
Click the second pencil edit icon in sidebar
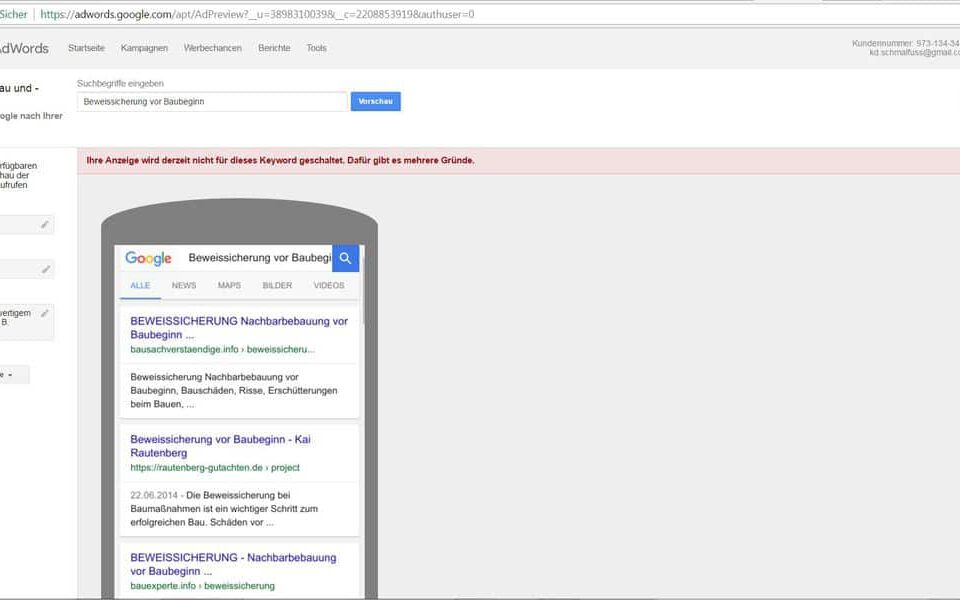pos(45,269)
